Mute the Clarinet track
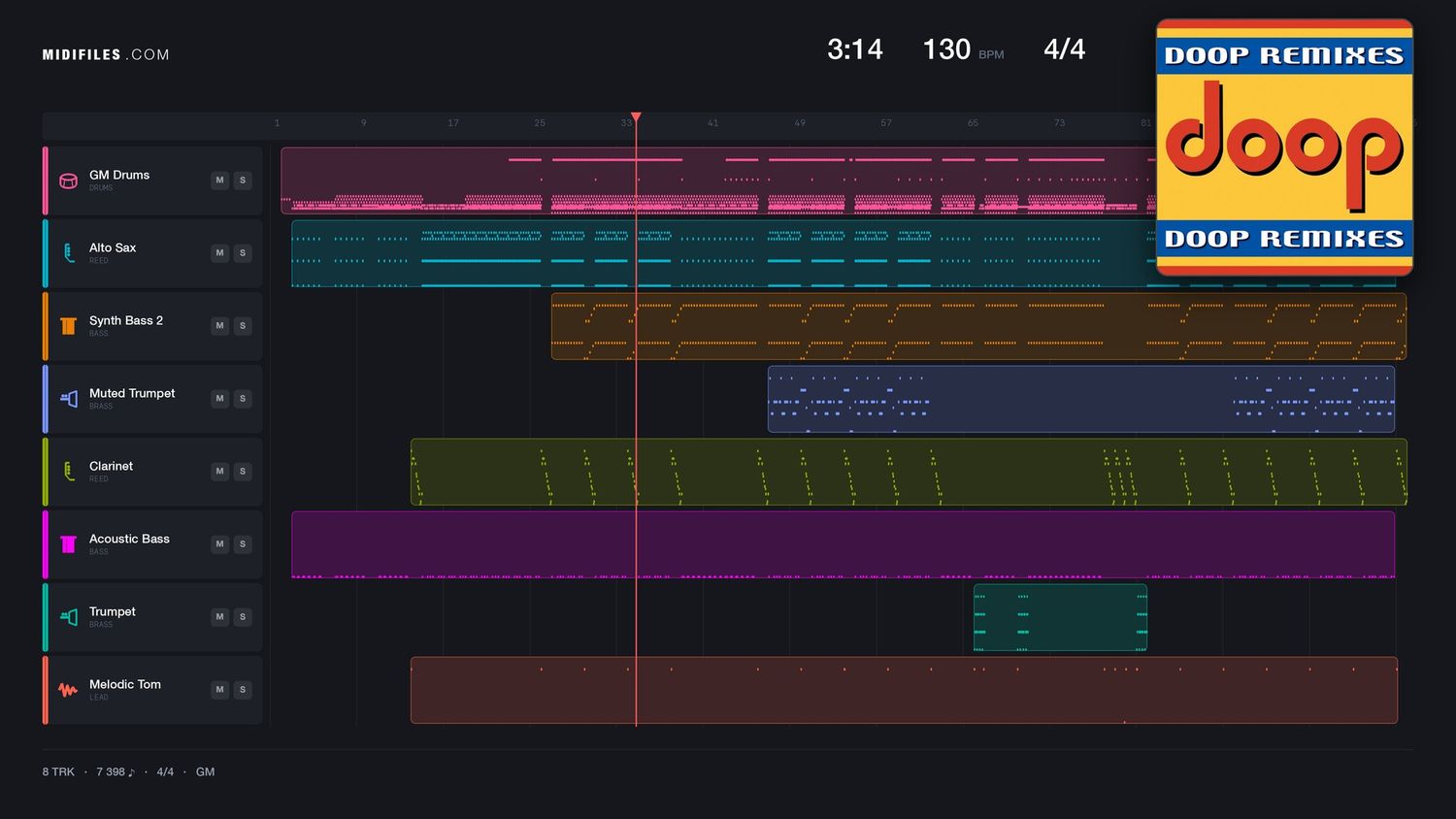Image resolution: width=1456 pixels, height=819 pixels. (x=220, y=472)
